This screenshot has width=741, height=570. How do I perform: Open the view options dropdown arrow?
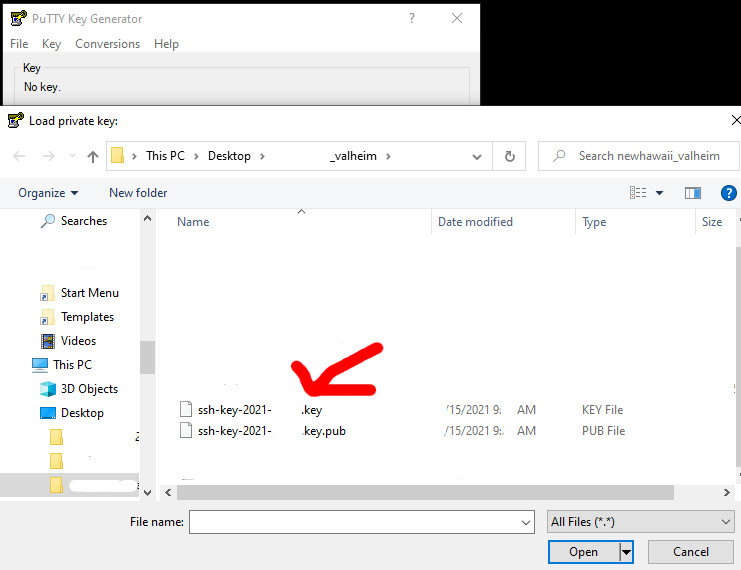point(659,193)
